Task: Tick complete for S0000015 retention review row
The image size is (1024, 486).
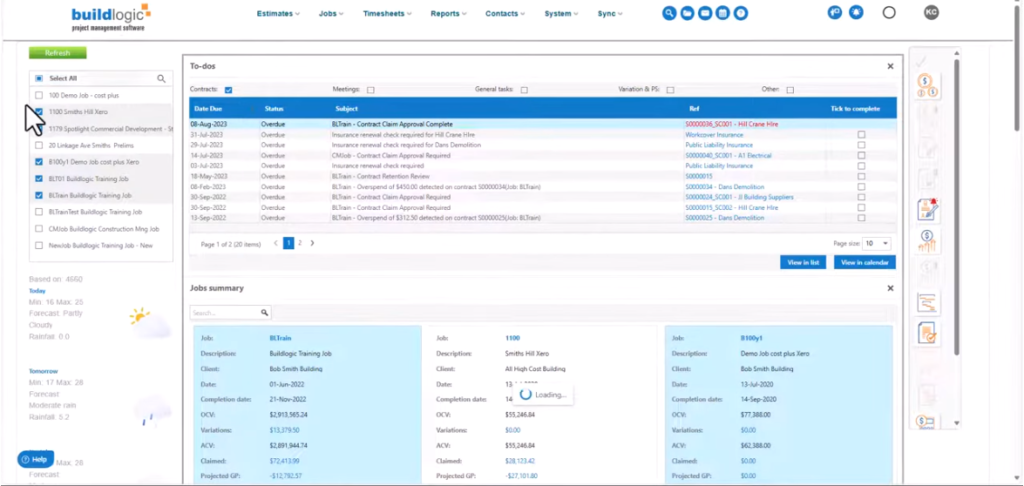Action: coord(861,176)
